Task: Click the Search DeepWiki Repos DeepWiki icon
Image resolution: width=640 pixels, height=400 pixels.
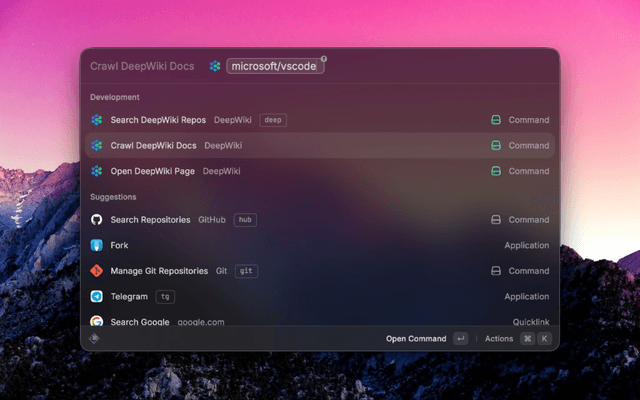Action: [97, 120]
